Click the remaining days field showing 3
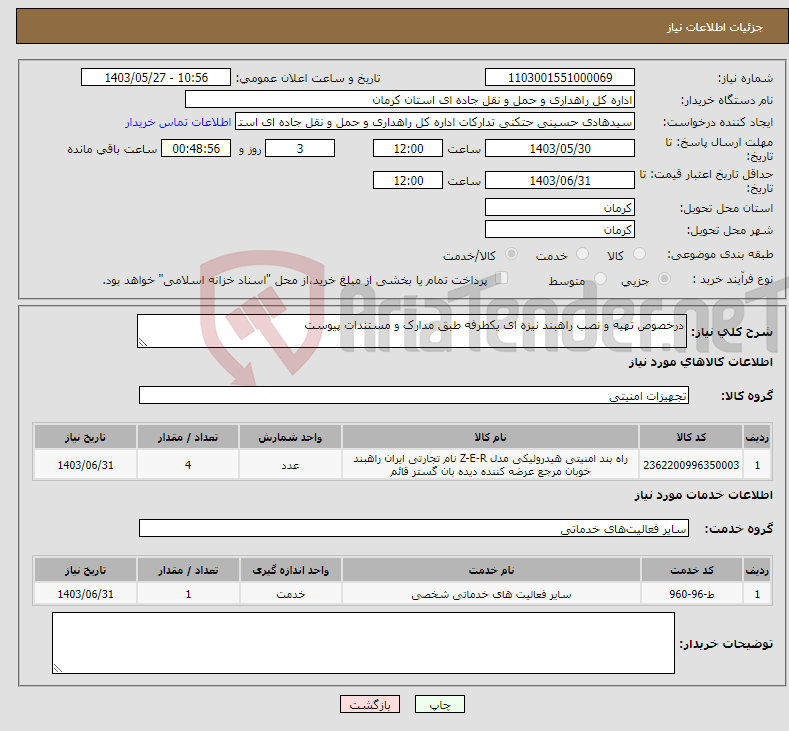Screen dimensions: 789x731 300,148
